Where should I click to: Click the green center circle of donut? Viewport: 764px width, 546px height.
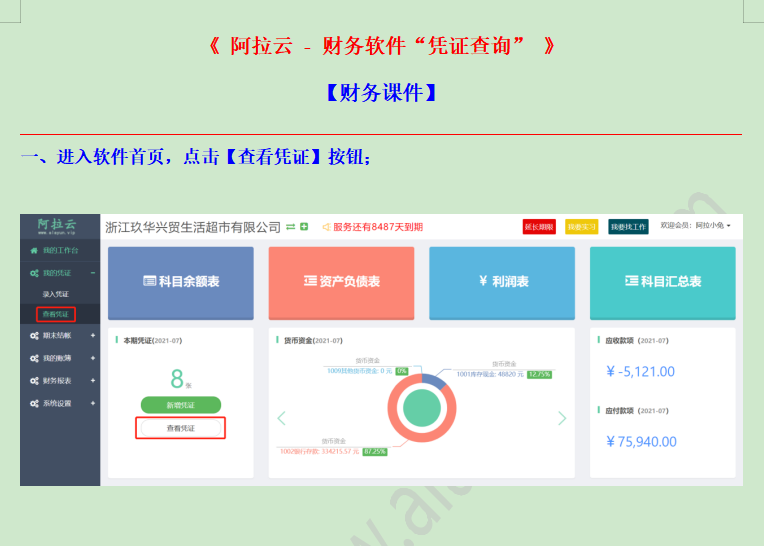[422, 408]
